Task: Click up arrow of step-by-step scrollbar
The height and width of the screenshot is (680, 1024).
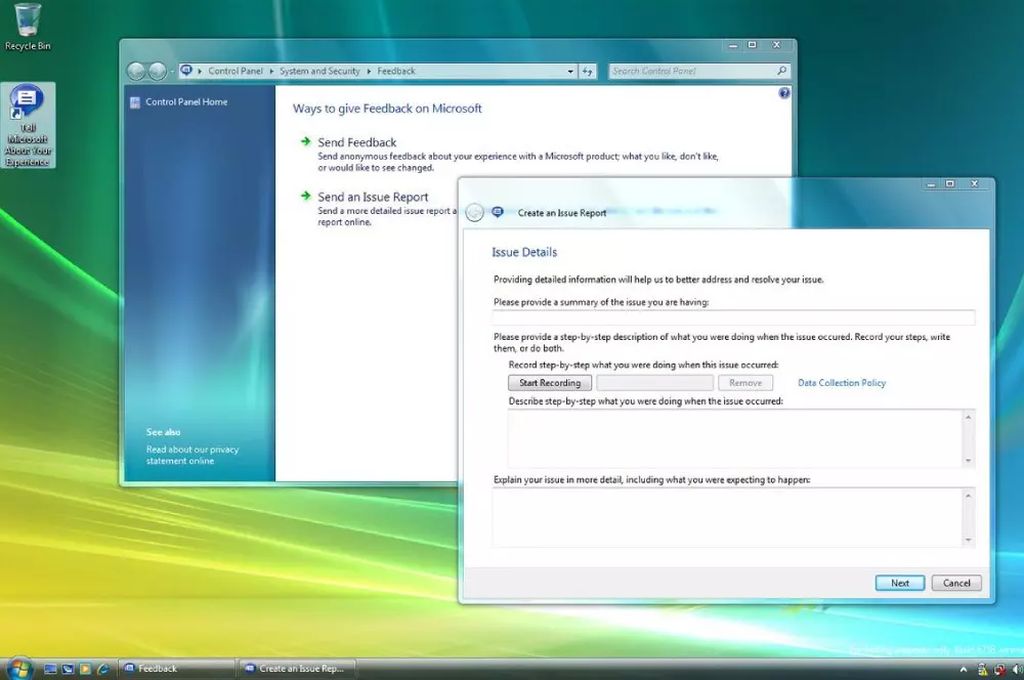Action: coord(968,417)
